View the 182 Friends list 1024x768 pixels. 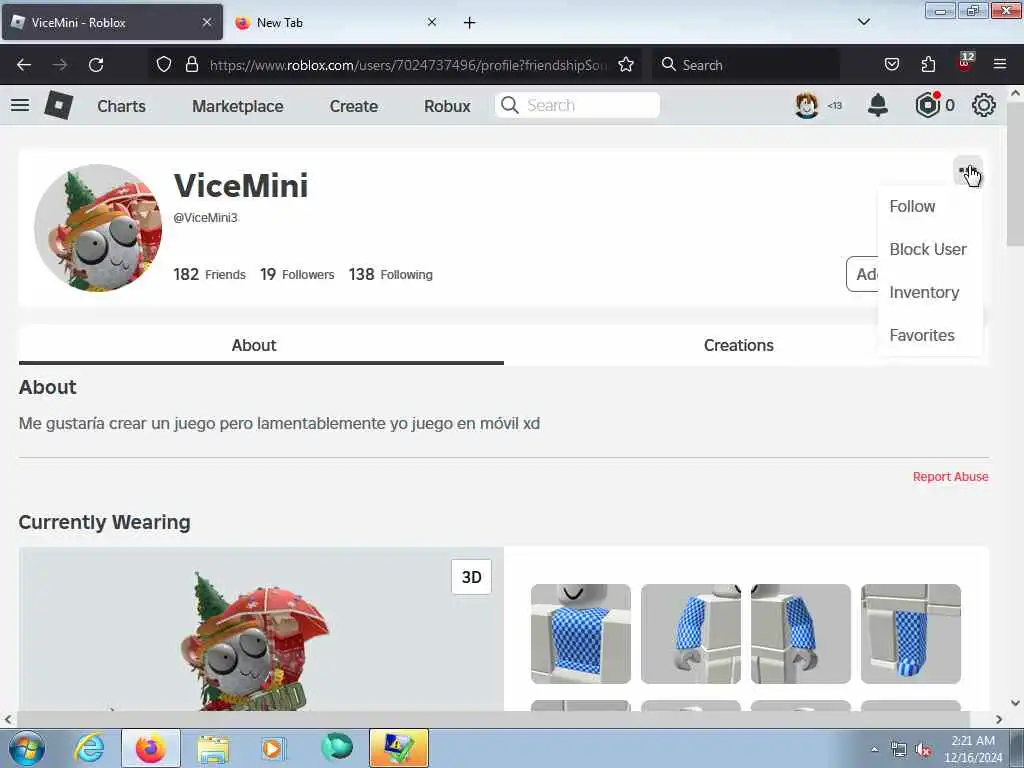point(210,274)
